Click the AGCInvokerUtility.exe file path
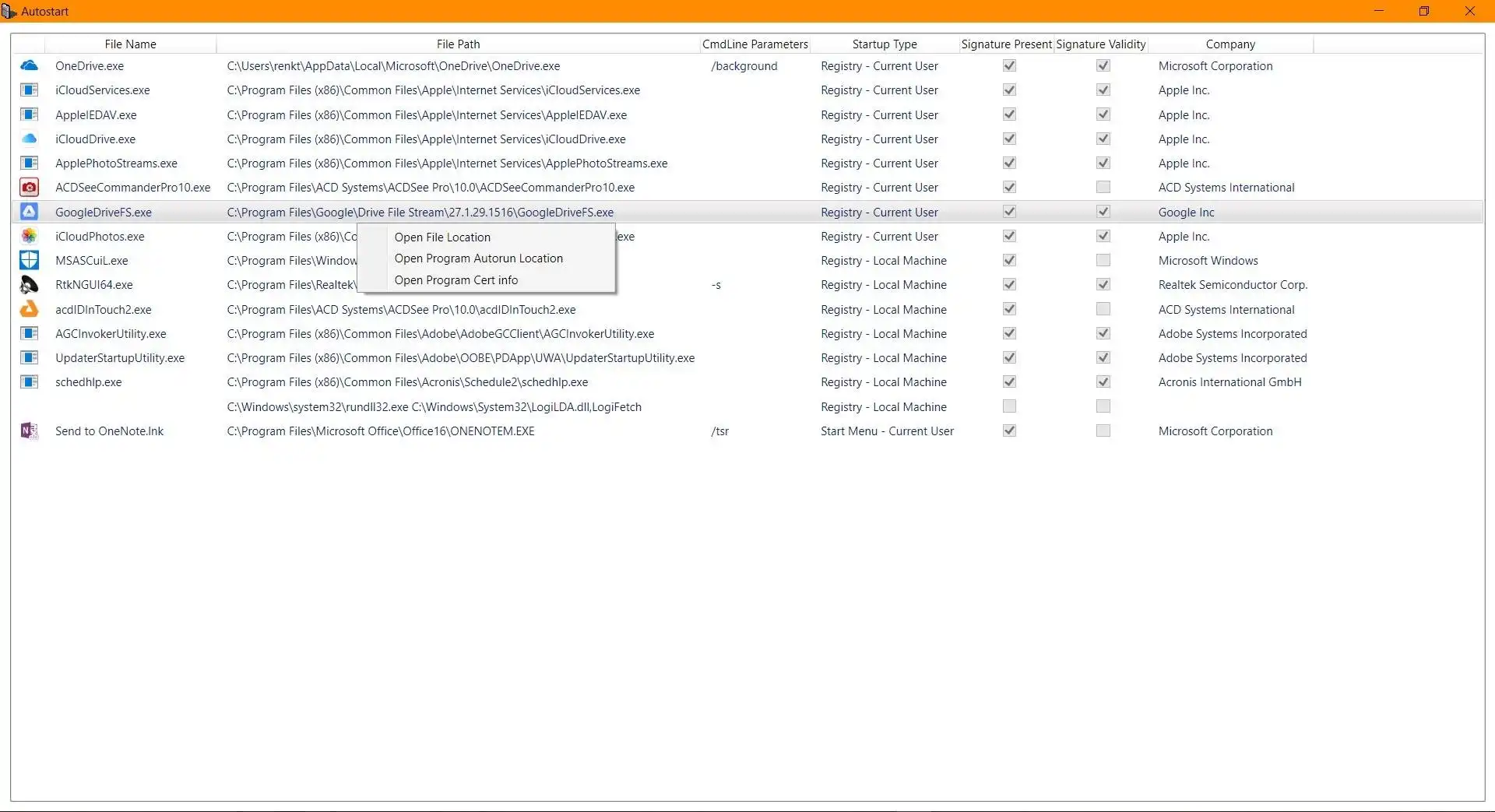 tap(441, 334)
